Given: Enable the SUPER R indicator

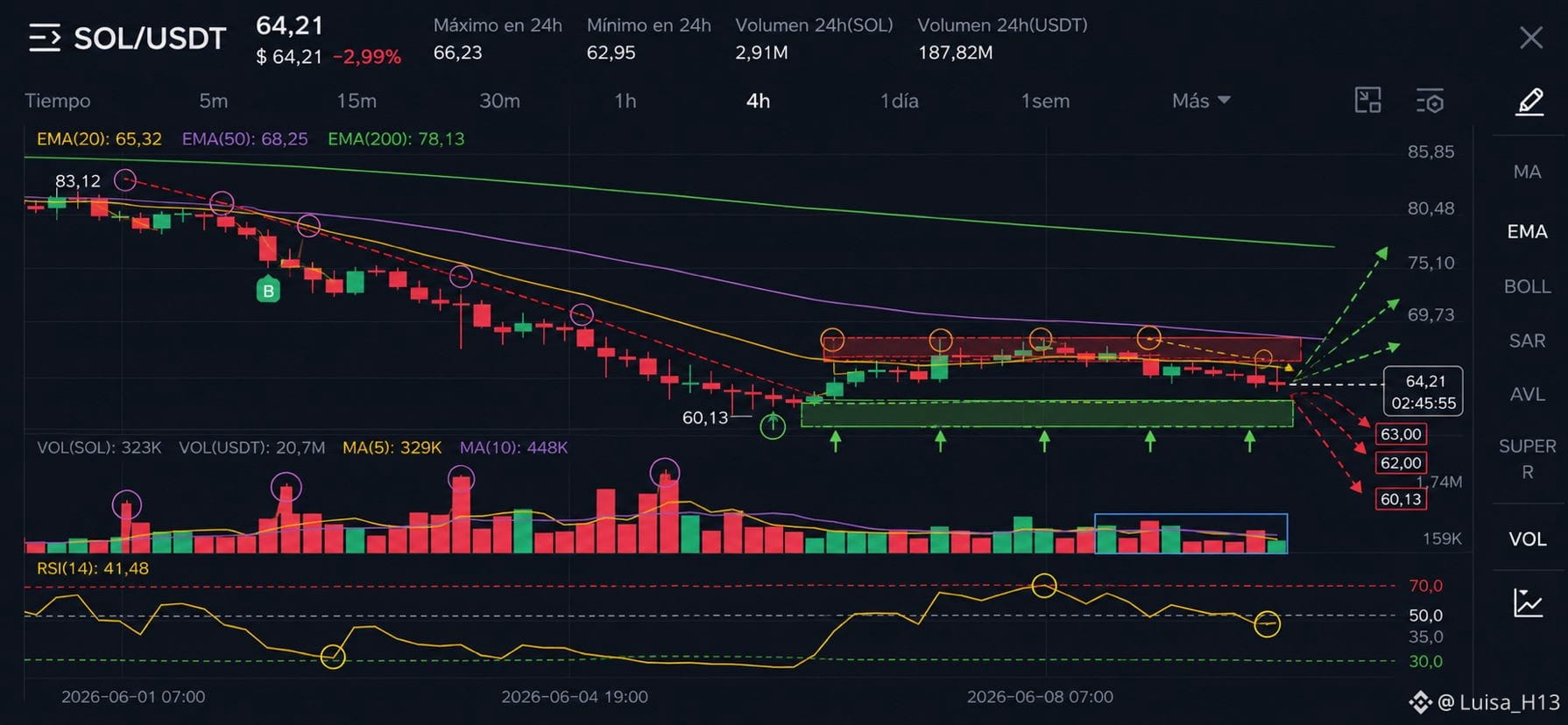Looking at the screenshot, I should [1527, 459].
